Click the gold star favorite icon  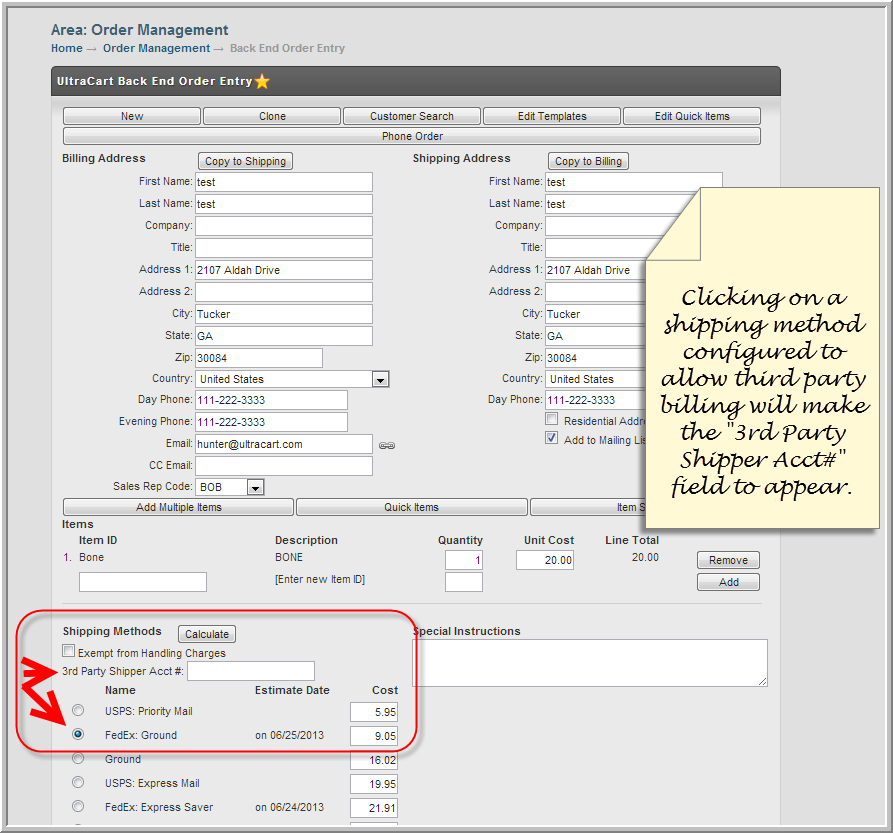click(262, 81)
